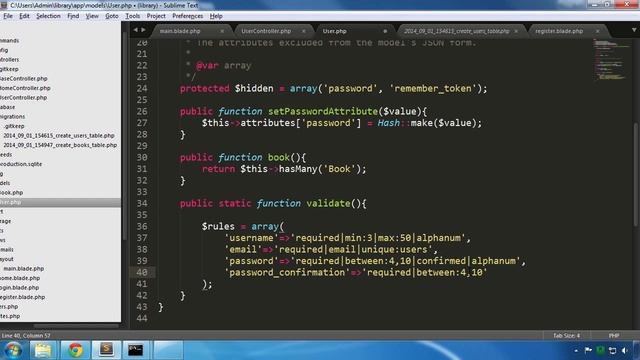Click the Action Center flag tray icon
This screenshot has height=360, width=640.
point(588,350)
